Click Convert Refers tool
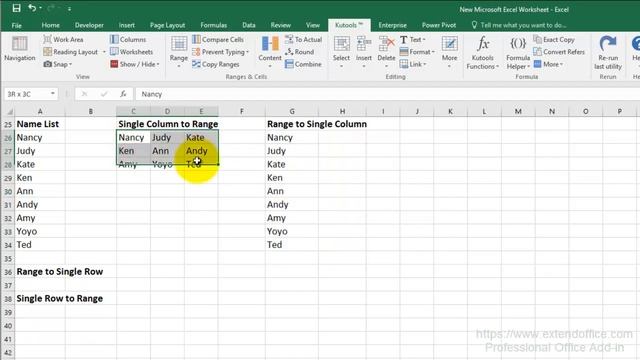The width and height of the screenshot is (640, 360). coord(559,52)
